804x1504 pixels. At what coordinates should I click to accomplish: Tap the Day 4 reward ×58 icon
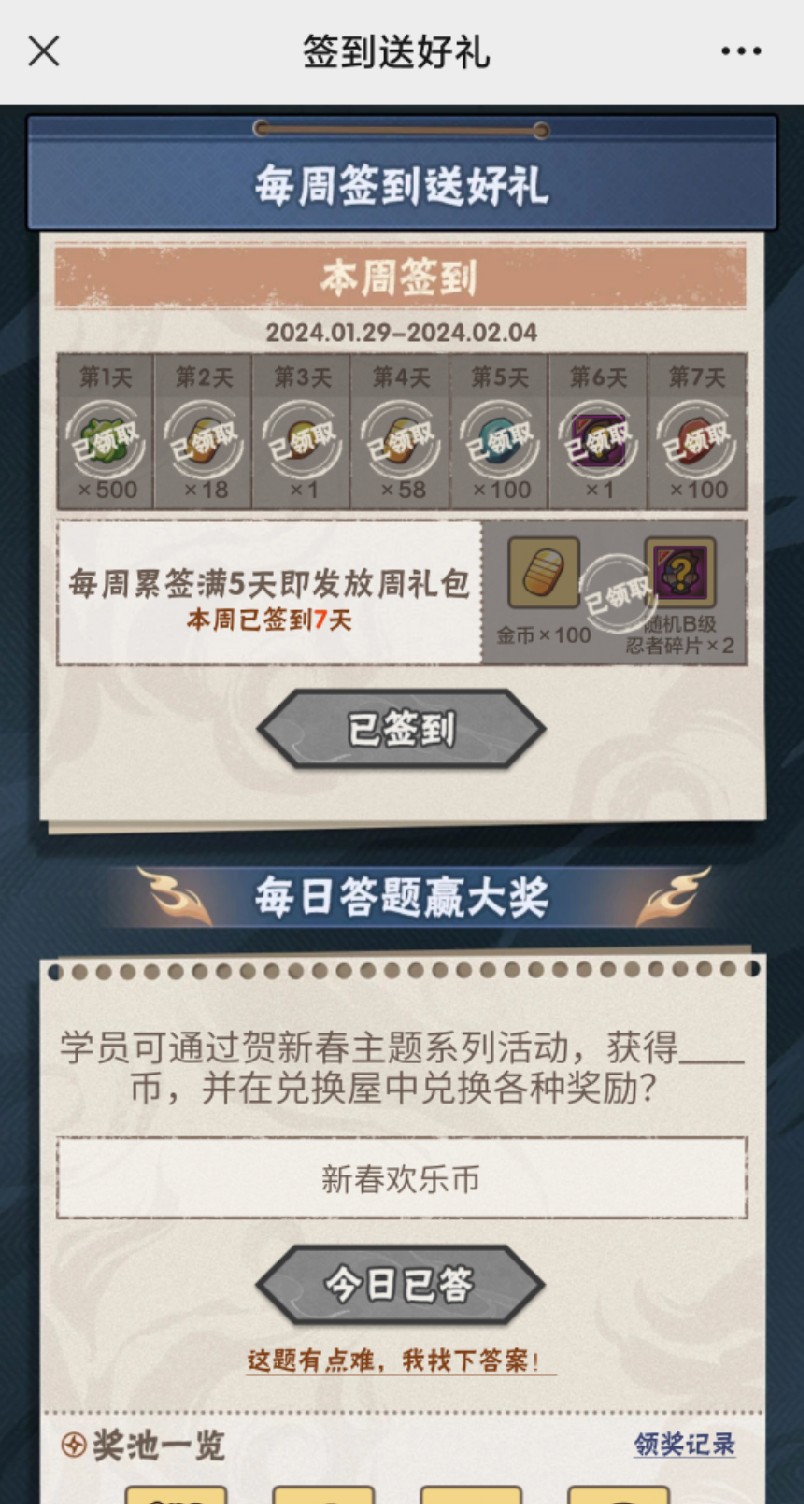(401, 442)
